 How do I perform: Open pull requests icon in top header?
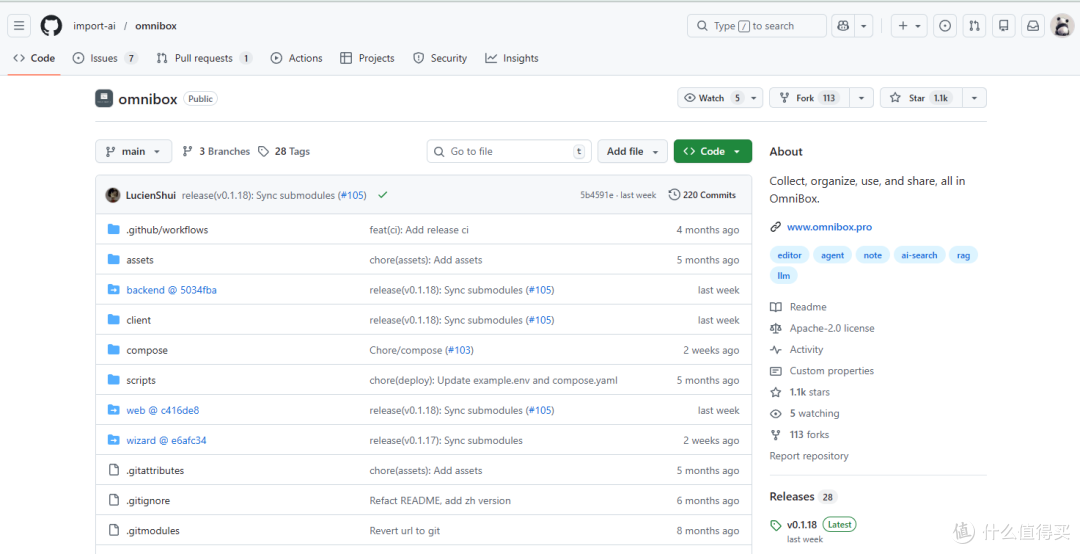(974, 26)
